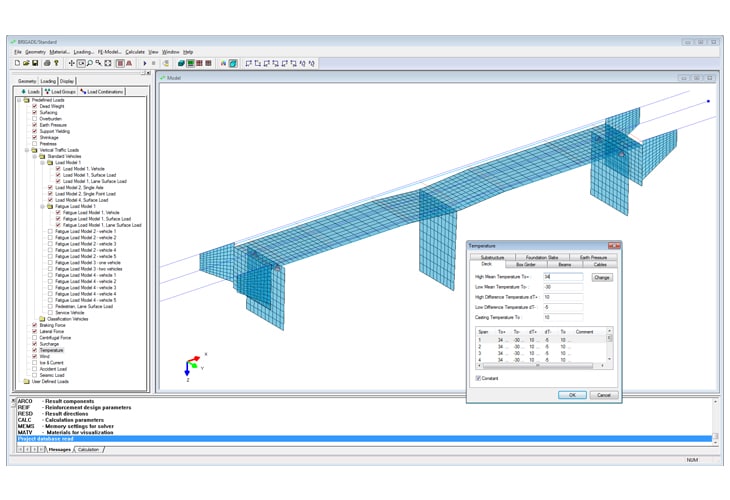Collapse the Standard Vehicles node

pos(35,156)
